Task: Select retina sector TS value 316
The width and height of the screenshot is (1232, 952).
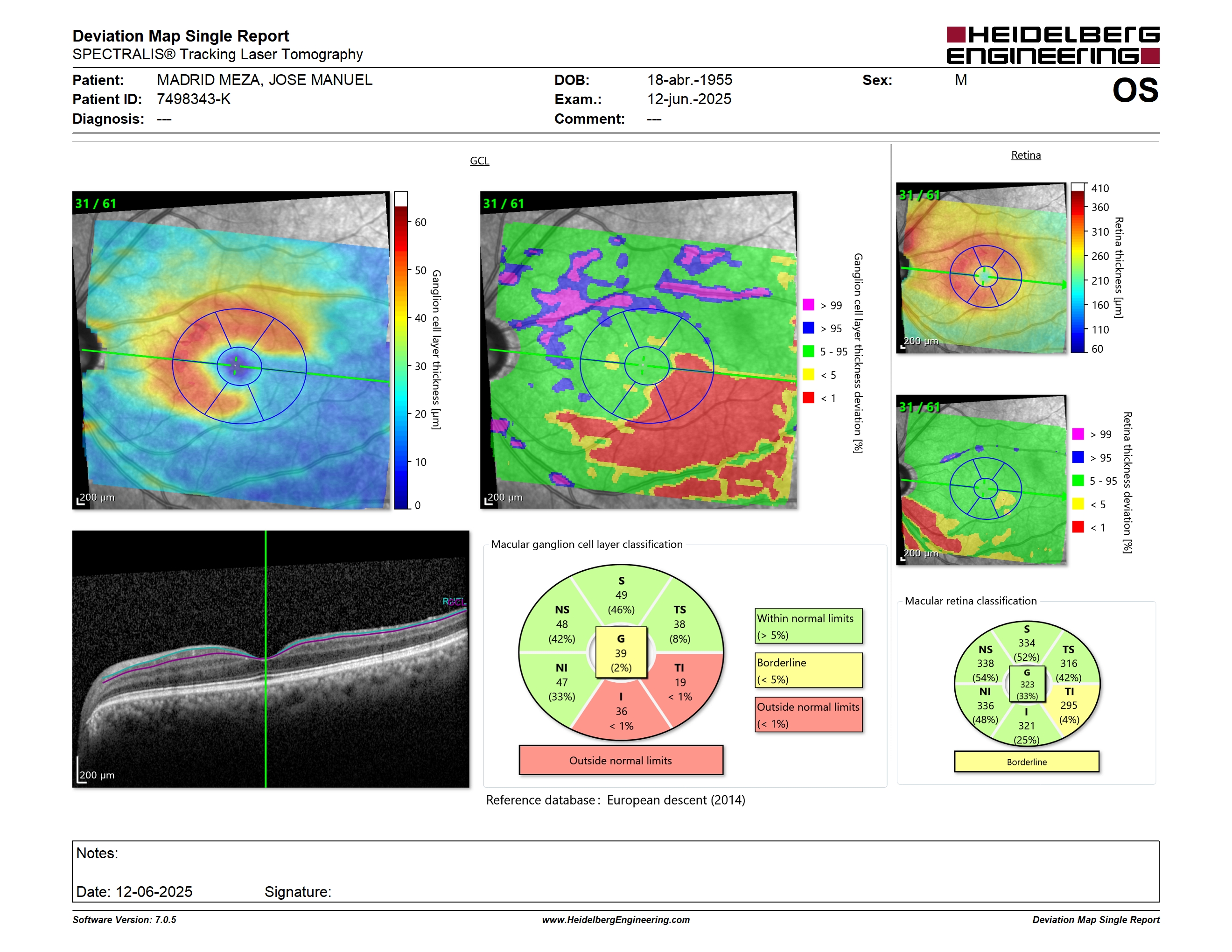Action: click(x=1068, y=663)
